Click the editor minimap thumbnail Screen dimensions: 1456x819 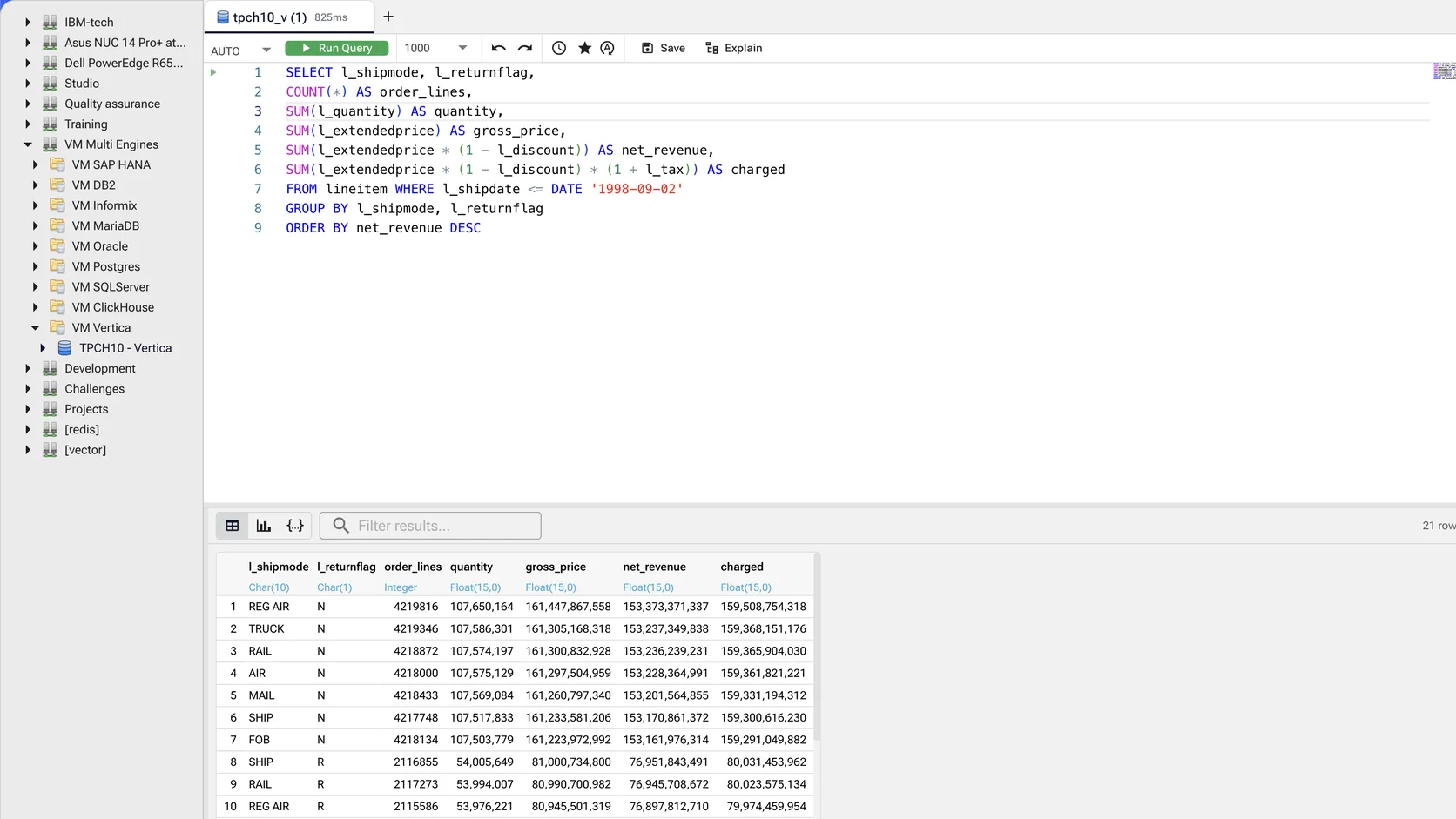[1444, 71]
